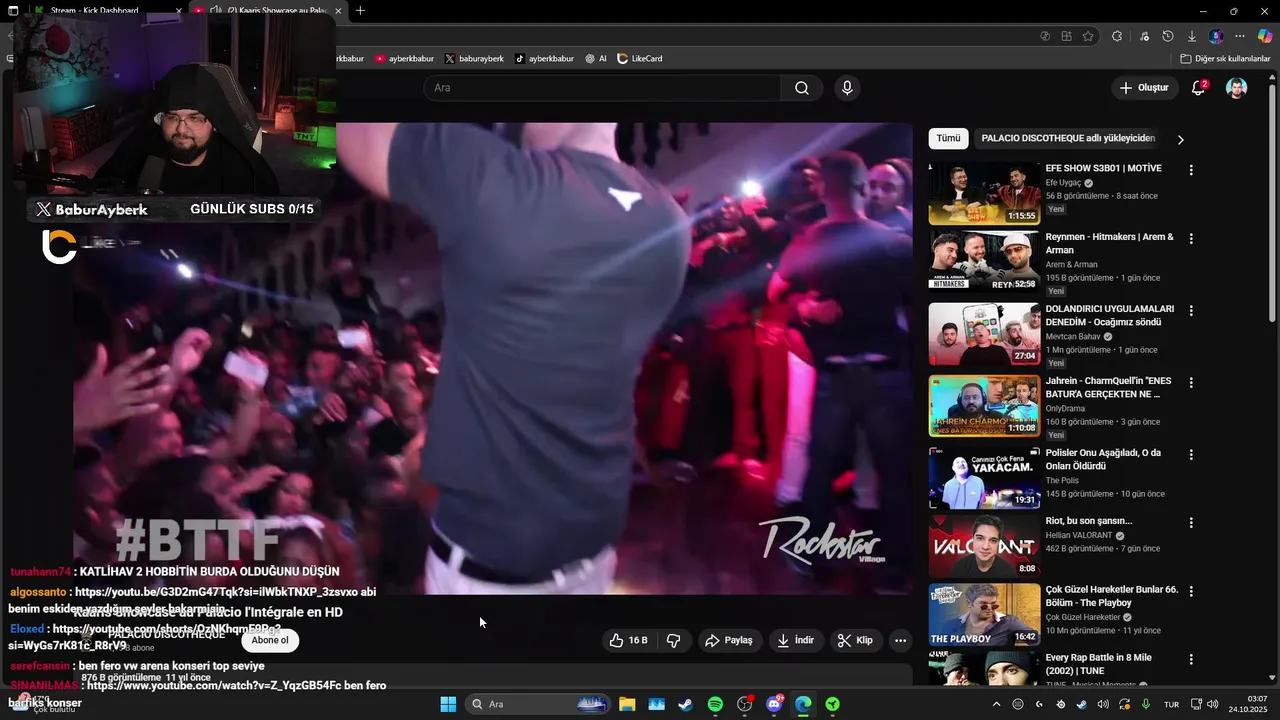The width and height of the screenshot is (1280, 720).
Task: Open options for Reynmen Hitmakers video
Action: pos(1191,239)
